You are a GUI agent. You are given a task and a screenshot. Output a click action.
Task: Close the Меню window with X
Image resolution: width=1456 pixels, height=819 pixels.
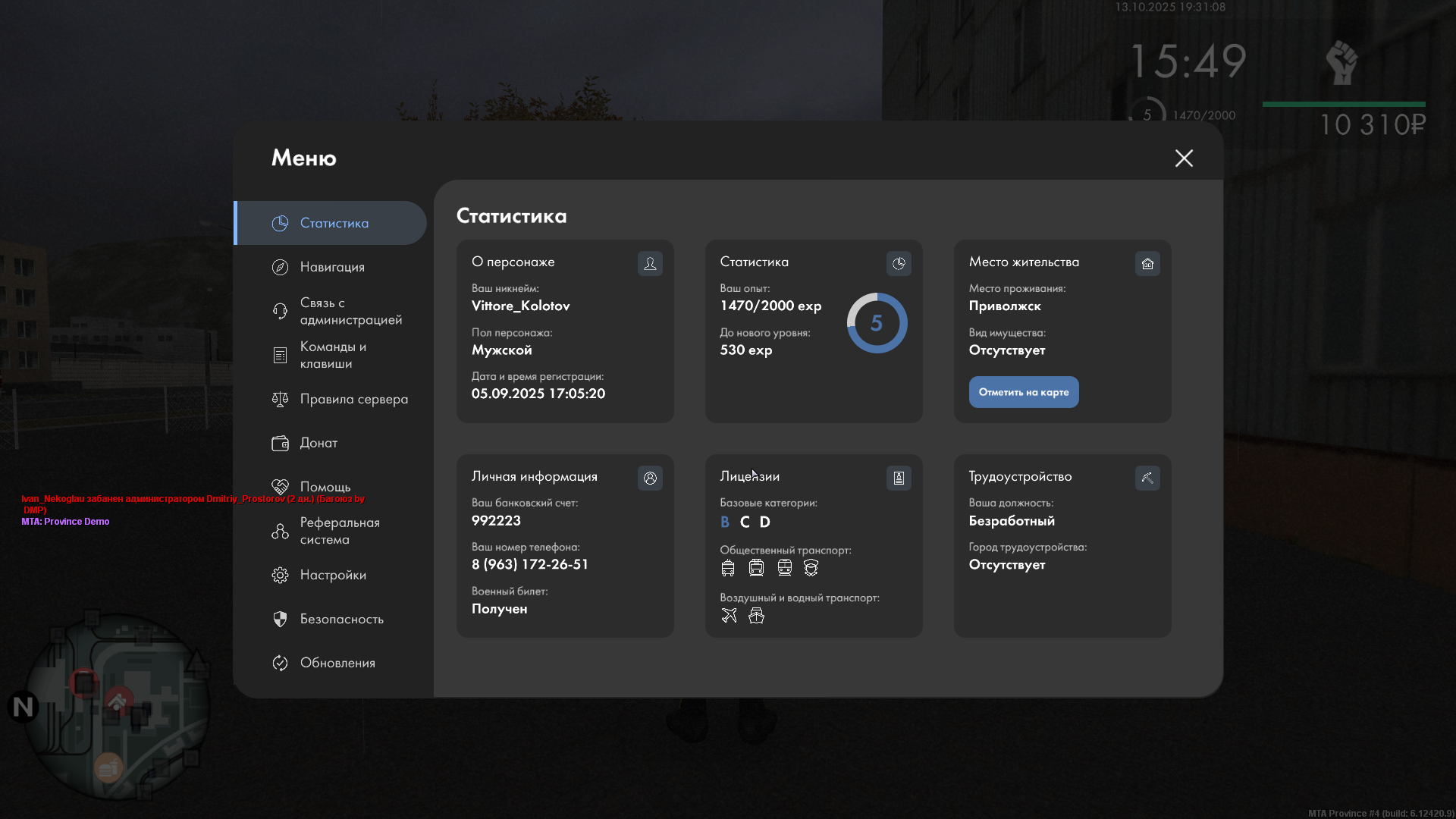pos(1184,158)
